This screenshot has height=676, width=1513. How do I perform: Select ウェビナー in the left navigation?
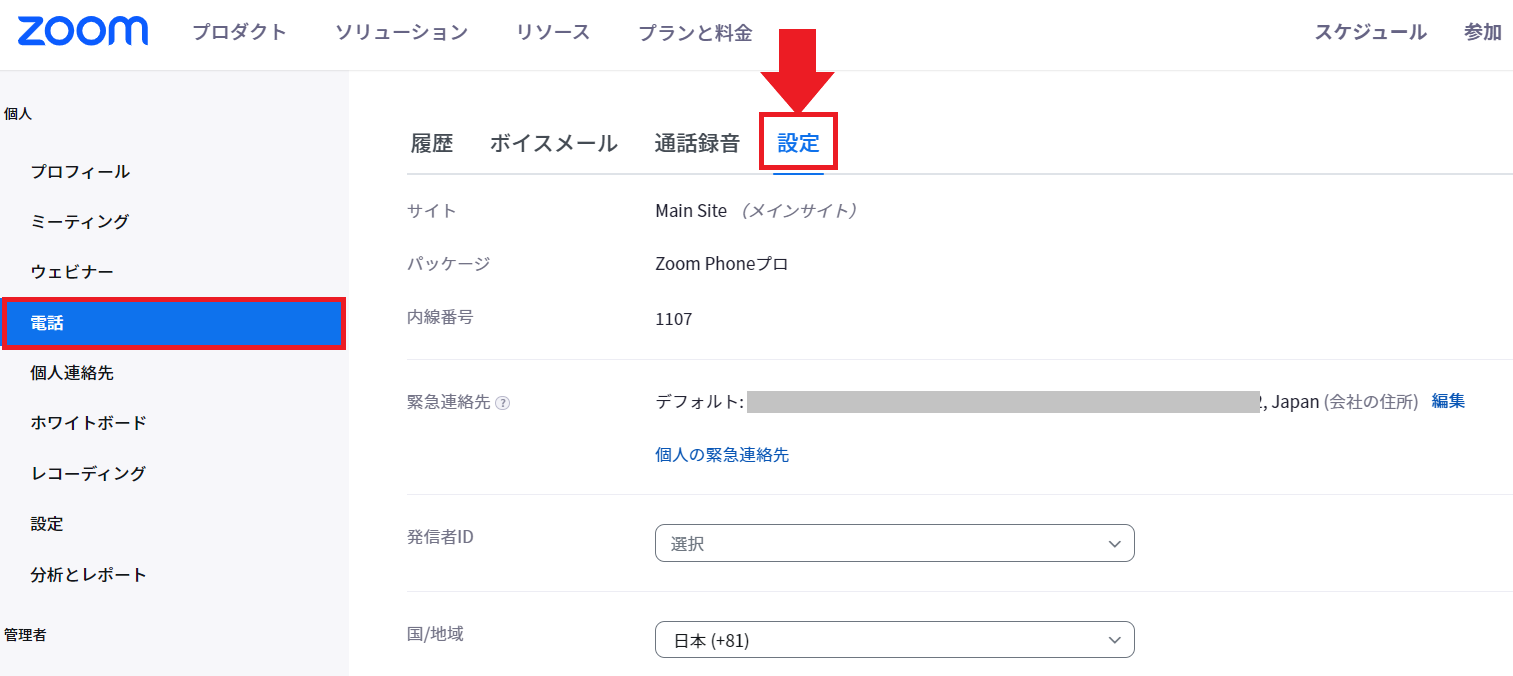pyautogui.click(x=72, y=272)
